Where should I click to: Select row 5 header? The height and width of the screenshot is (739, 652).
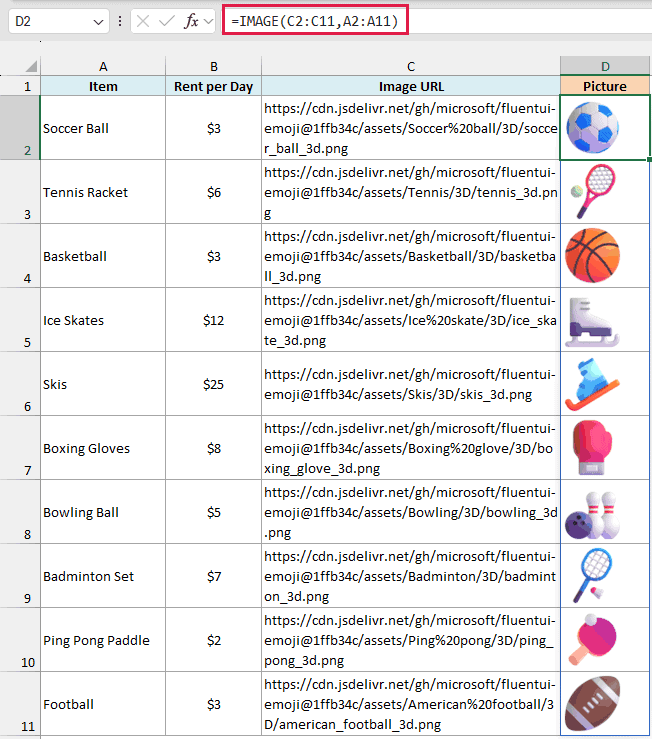tap(20, 320)
